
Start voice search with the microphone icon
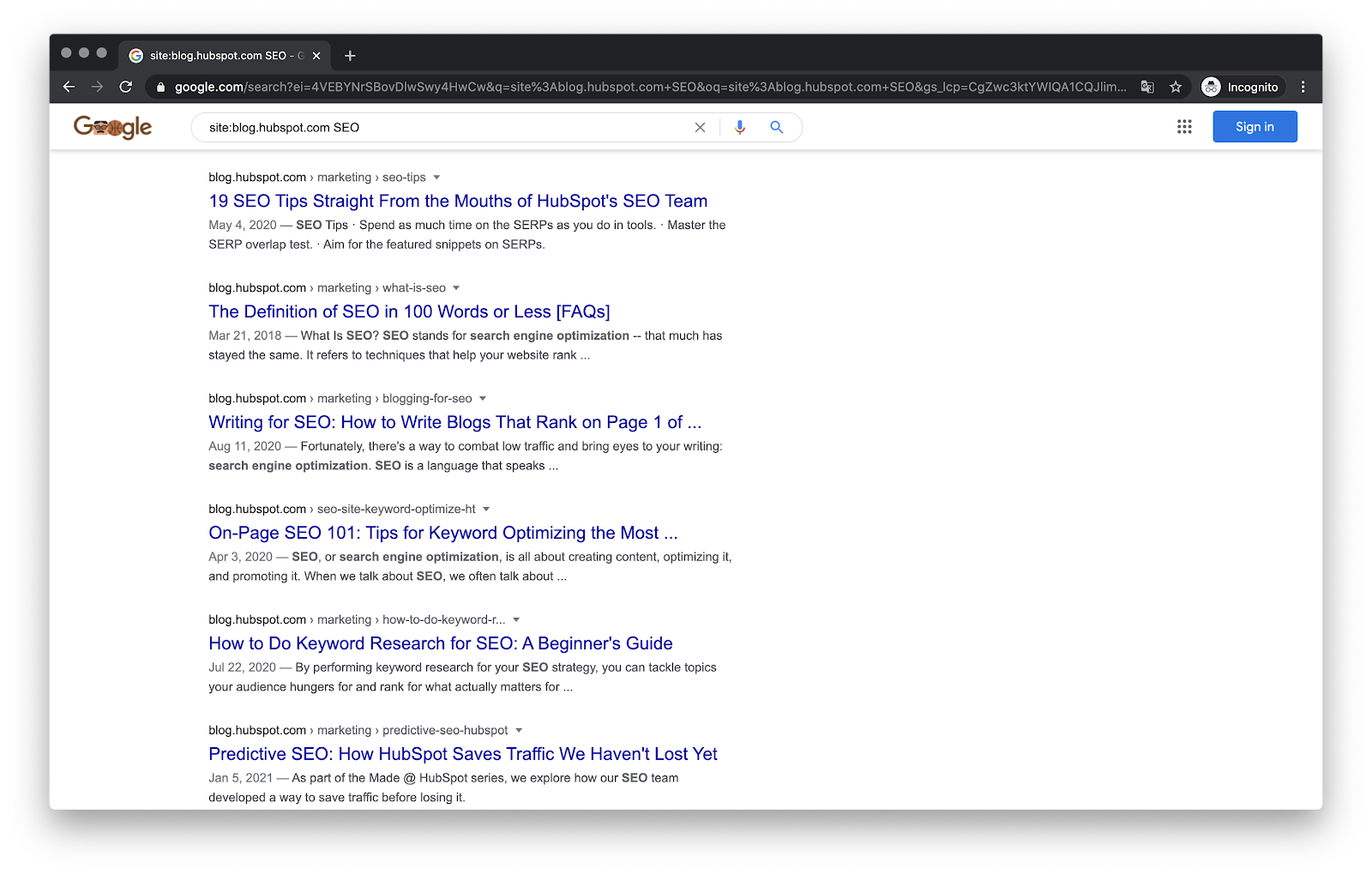click(740, 127)
